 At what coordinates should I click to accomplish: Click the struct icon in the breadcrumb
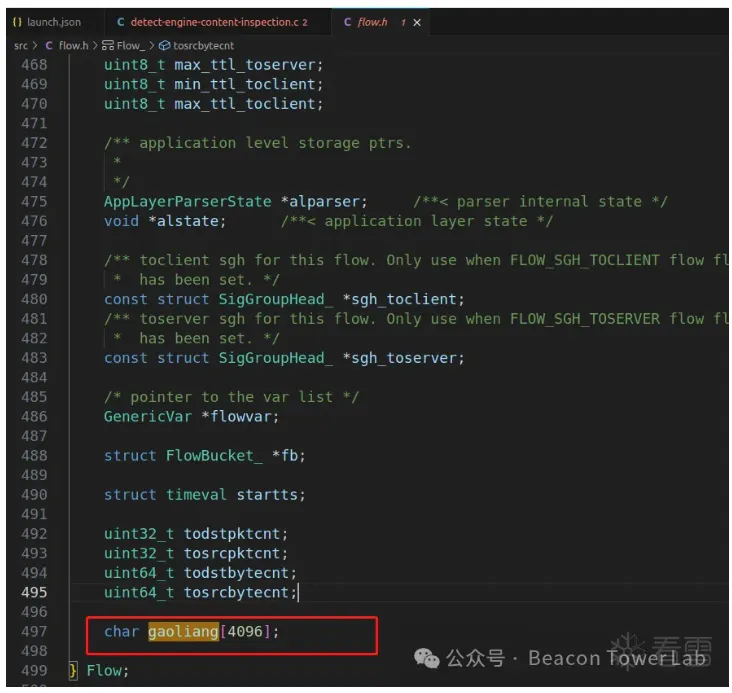108,45
